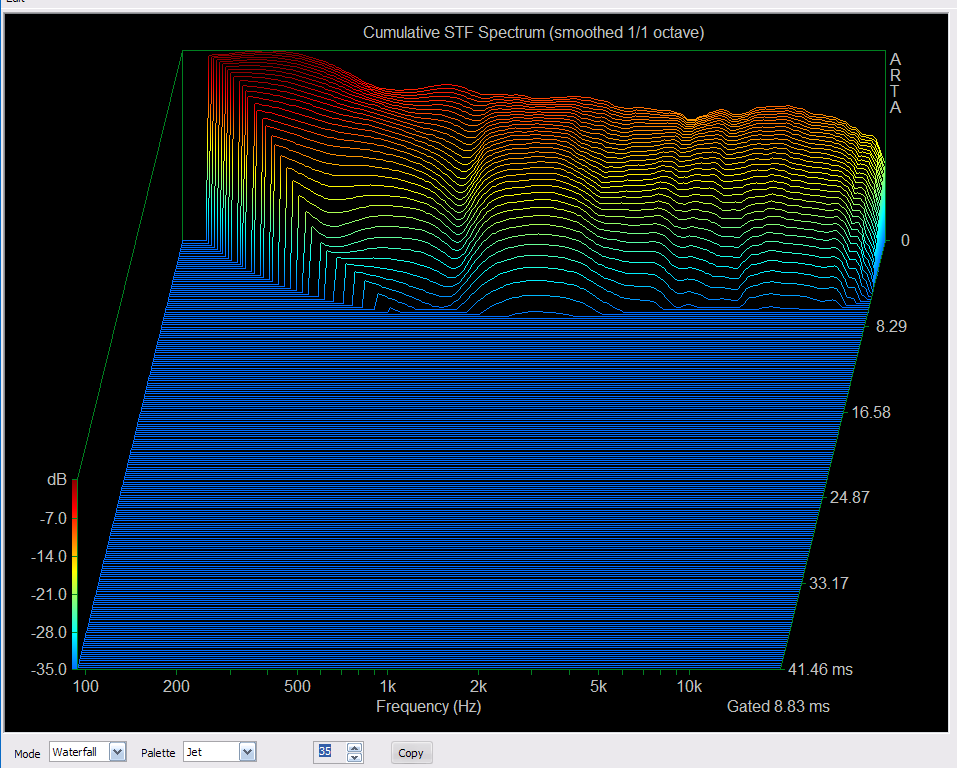
Task: Click the -28.0 dB scale label
Action: pyautogui.click(x=49, y=632)
